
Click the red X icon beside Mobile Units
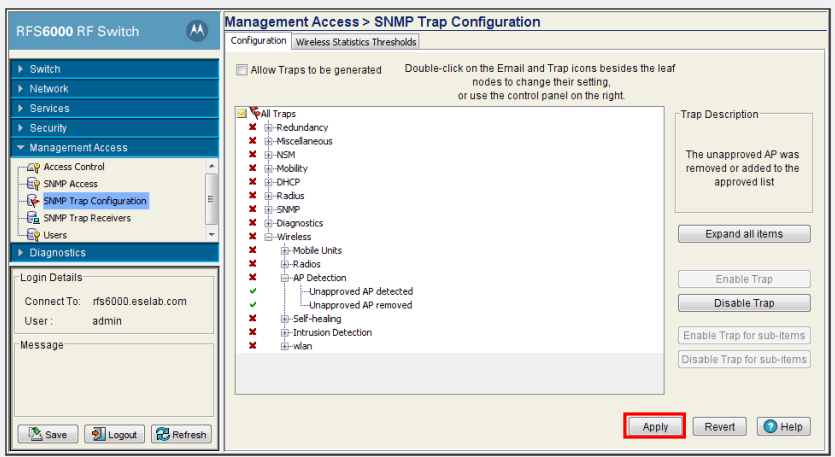(253, 250)
